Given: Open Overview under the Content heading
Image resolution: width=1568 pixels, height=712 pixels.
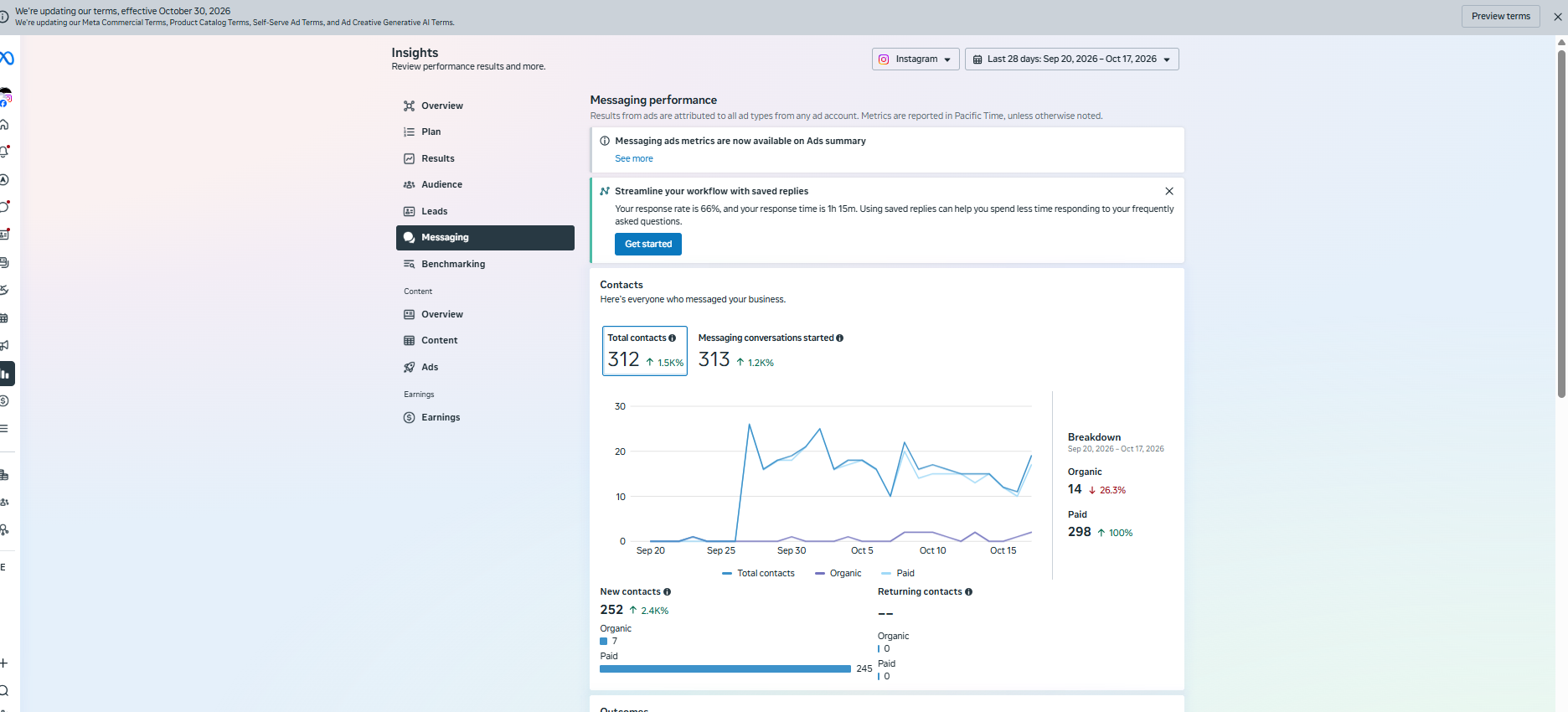Looking at the screenshot, I should click(485, 314).
